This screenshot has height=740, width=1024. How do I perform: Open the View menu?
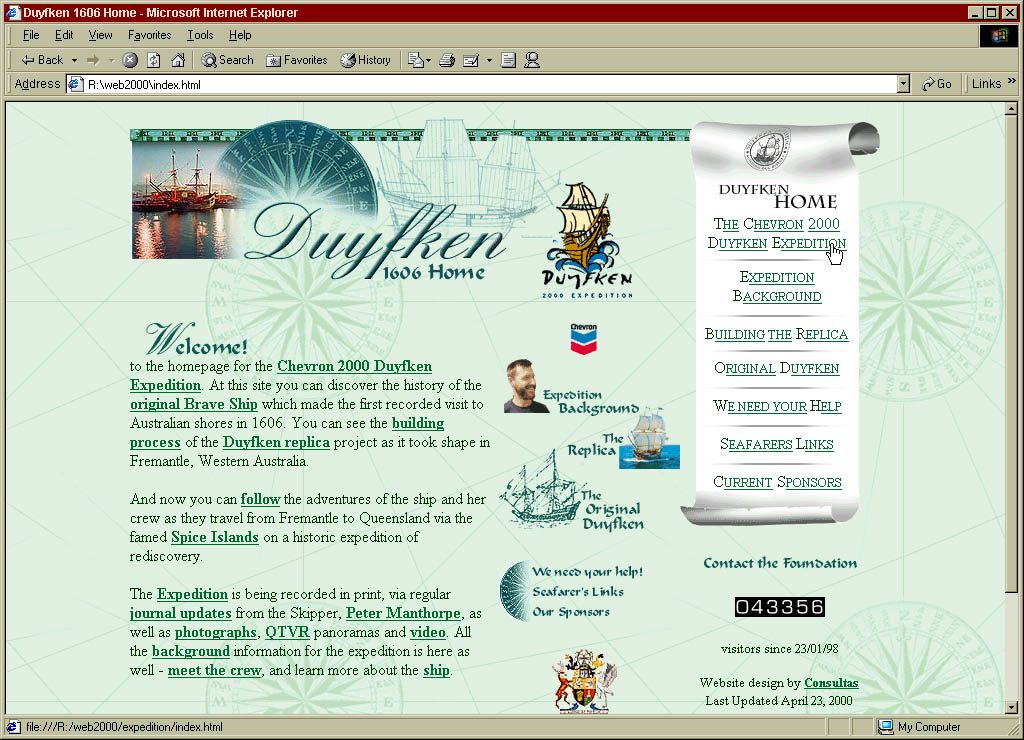click(x=101, y=35)
